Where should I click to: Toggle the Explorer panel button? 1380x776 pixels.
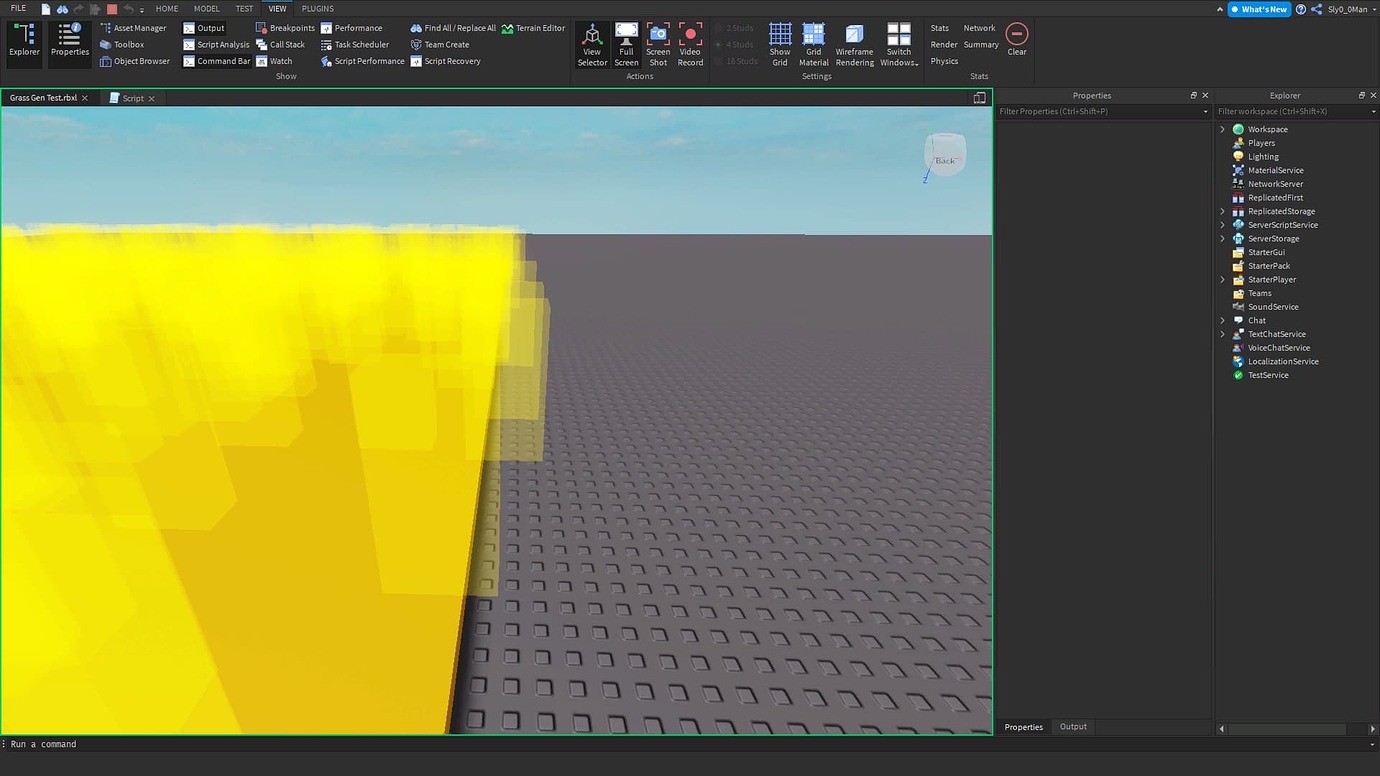tap(25, 45)
